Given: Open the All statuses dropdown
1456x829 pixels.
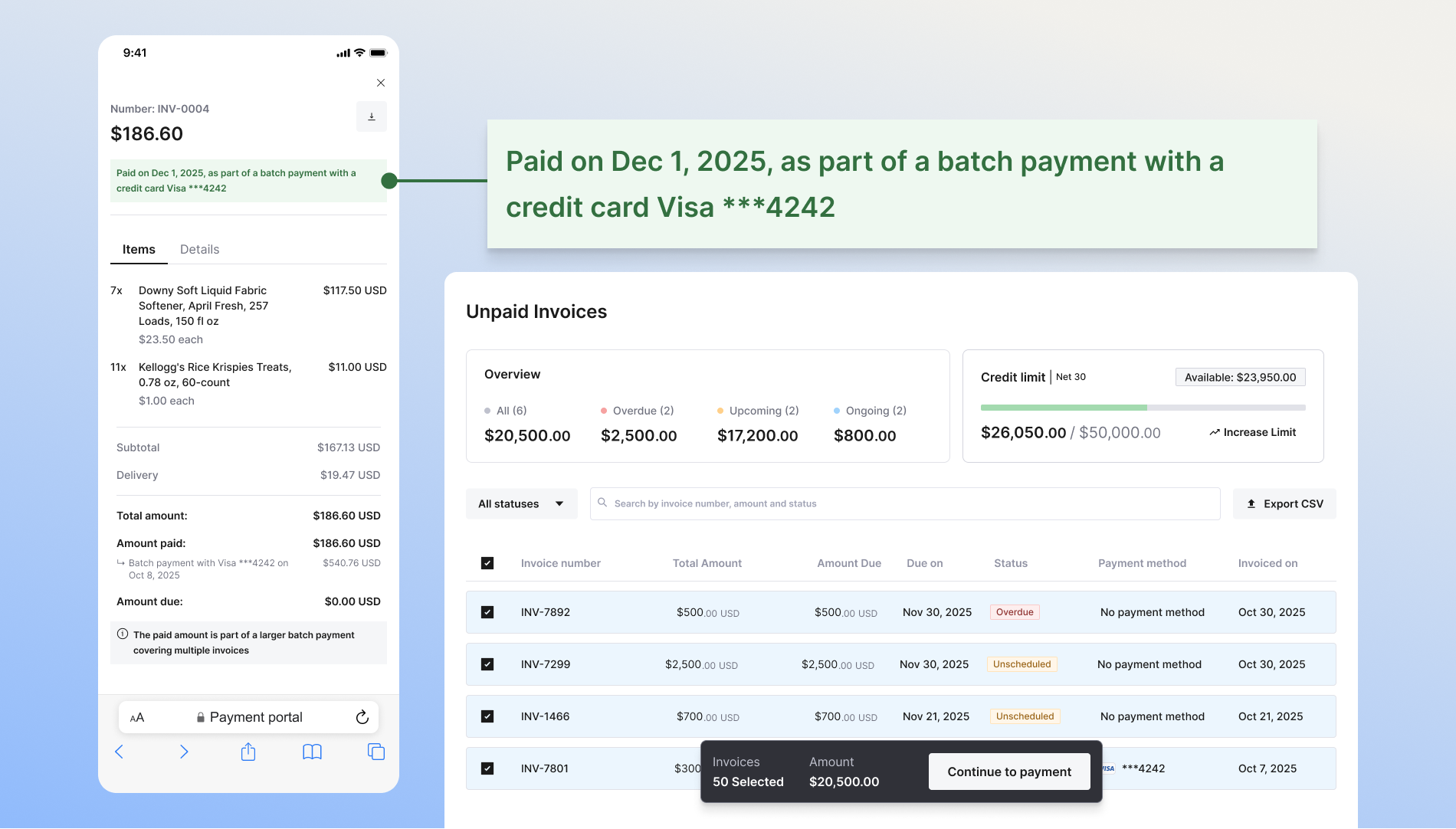Looking at the screenshot, I should [522, 503].
